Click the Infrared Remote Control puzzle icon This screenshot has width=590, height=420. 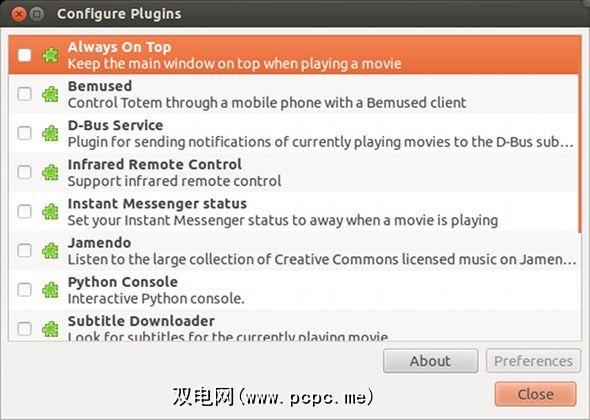(x=50, y=172)
